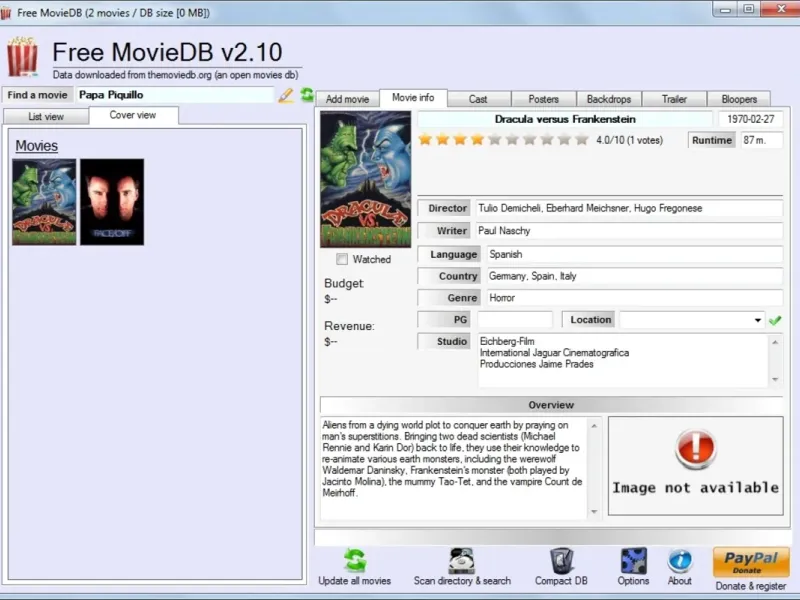Click Overview text scroll up arrow
Image resolution: width=800 pixels, height=600 pixels.
594,426
